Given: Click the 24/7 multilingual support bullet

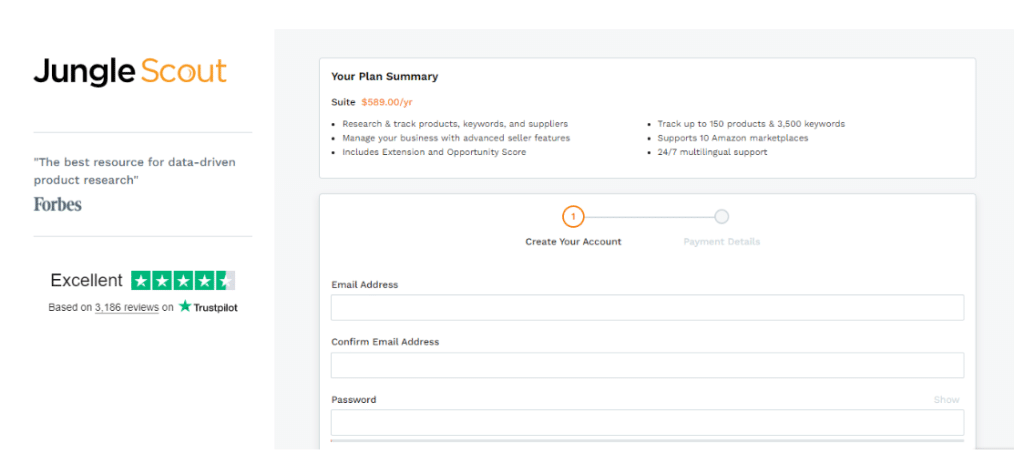Looking at the screenshot, I should 712,152.
